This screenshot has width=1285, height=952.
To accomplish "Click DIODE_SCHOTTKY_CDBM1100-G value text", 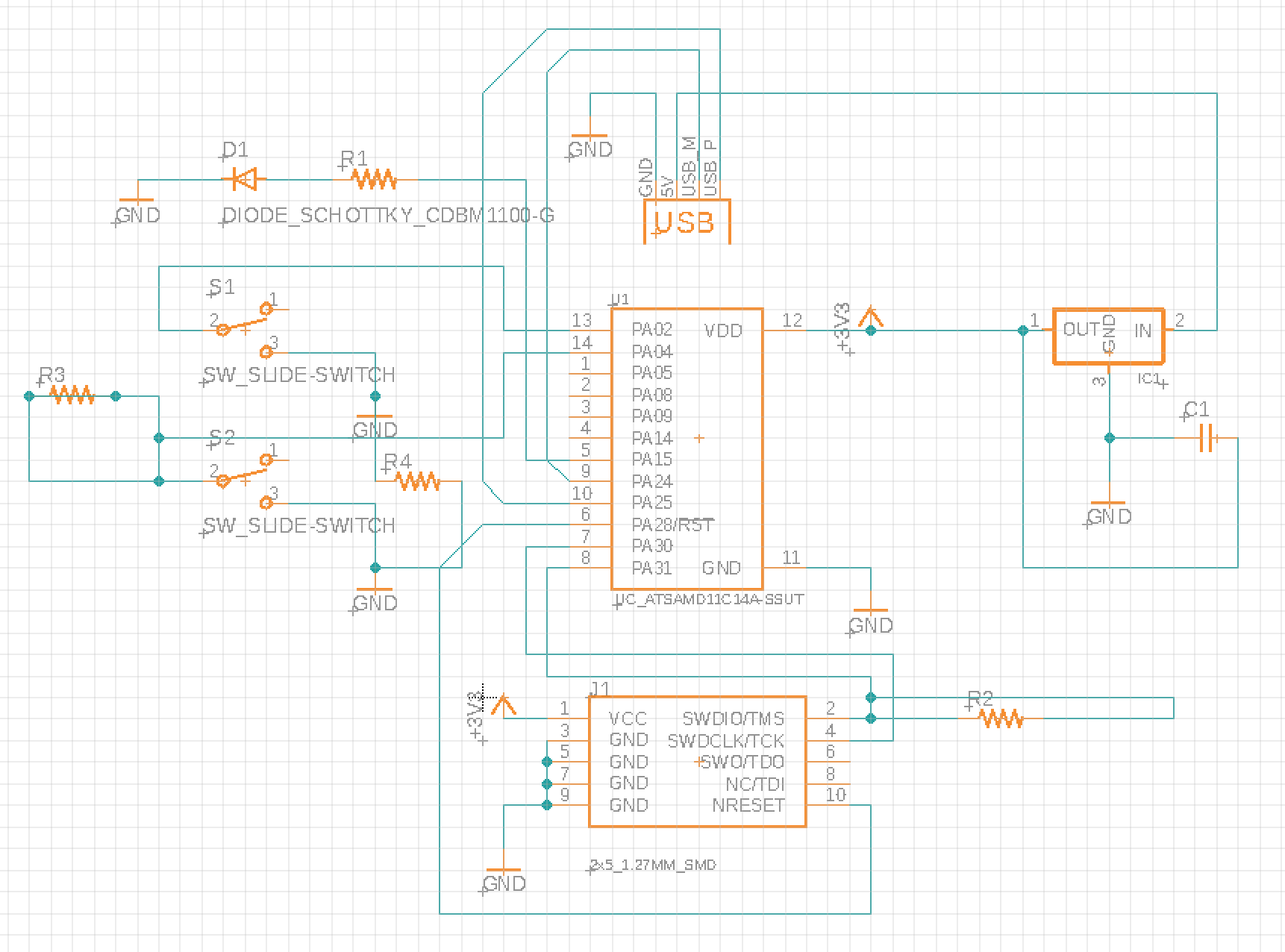I will 389,216.
